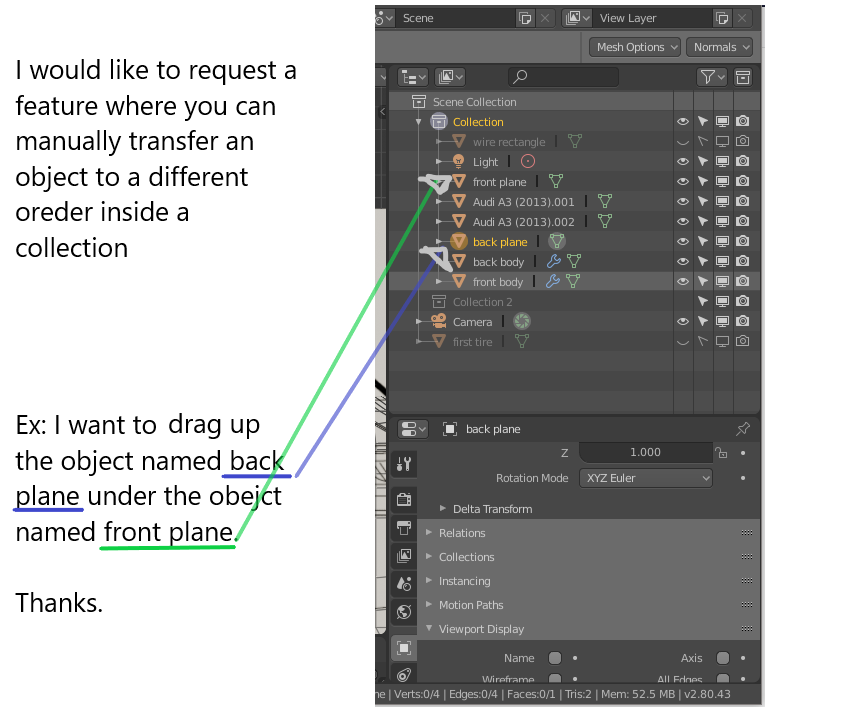Open the Object properties tab
862x707 pixels.
(x=404, y=648)
